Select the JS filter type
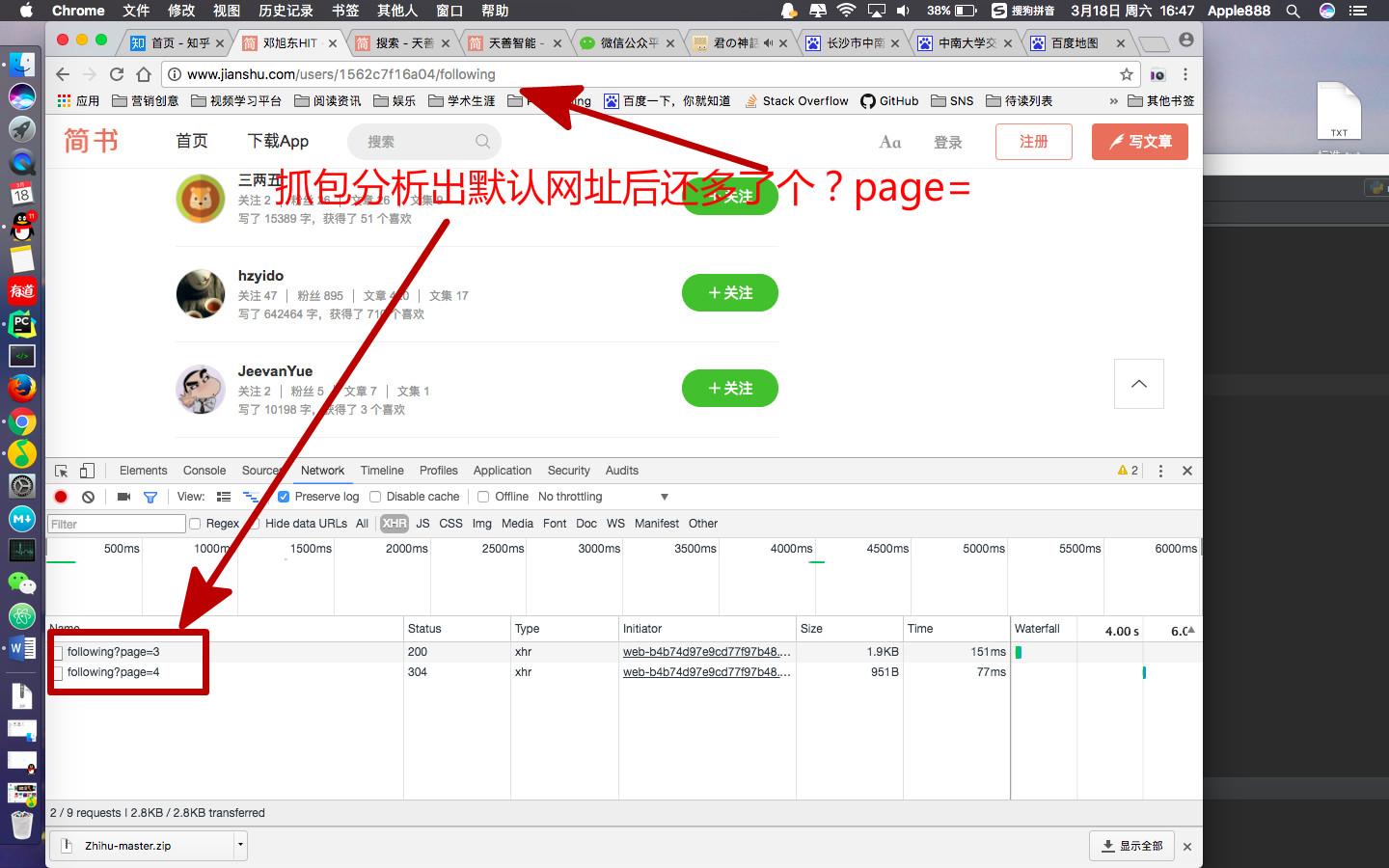Image resolution: width=1389 pixels, height=868 pixels. click(422, 524)
